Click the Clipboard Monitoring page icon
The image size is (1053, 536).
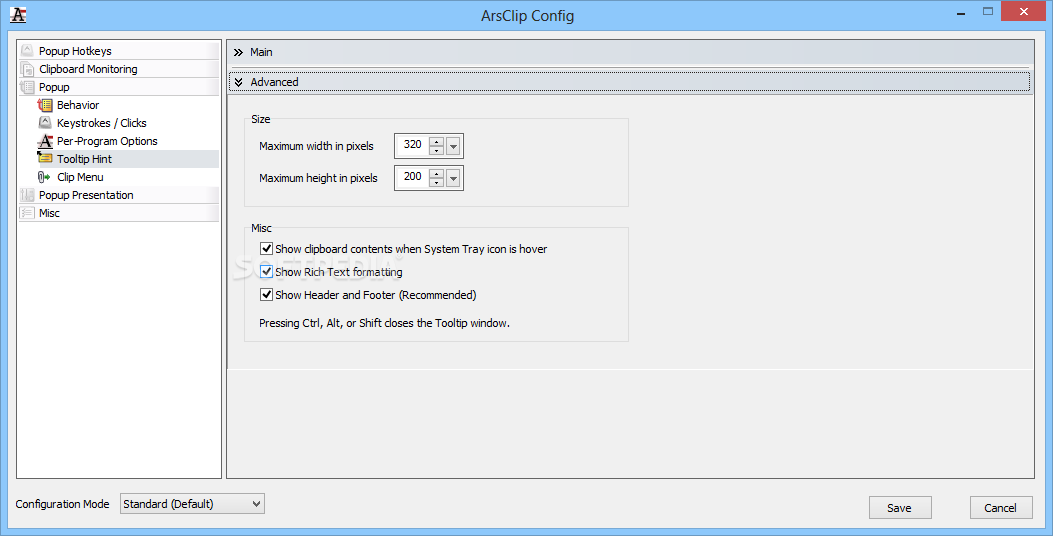point(27,69)
